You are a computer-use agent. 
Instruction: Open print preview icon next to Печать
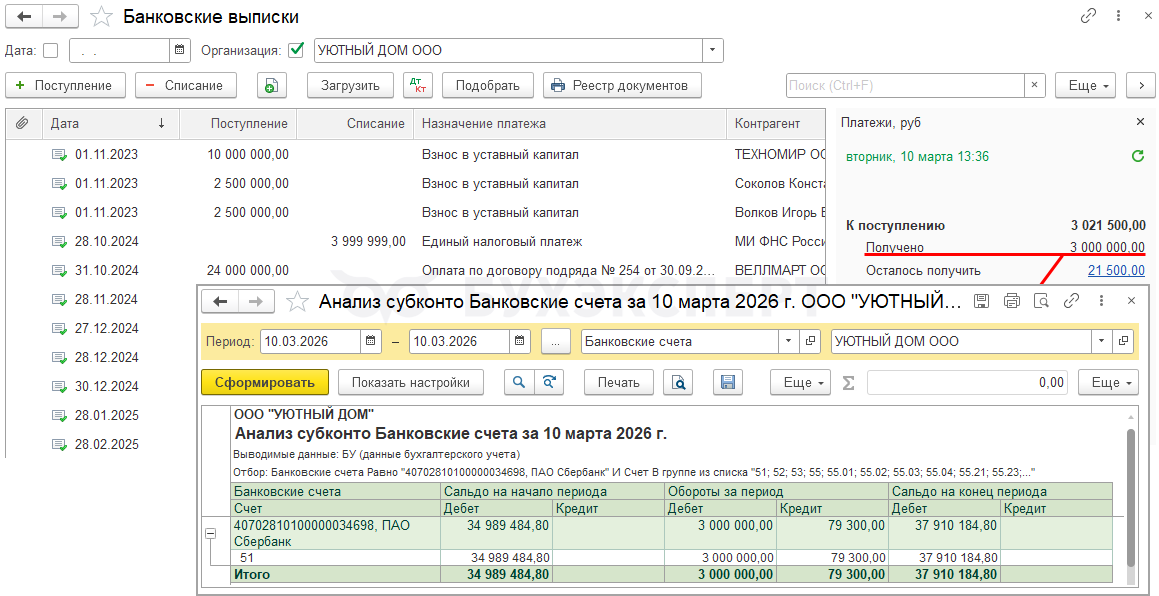(x=679, y=382)
